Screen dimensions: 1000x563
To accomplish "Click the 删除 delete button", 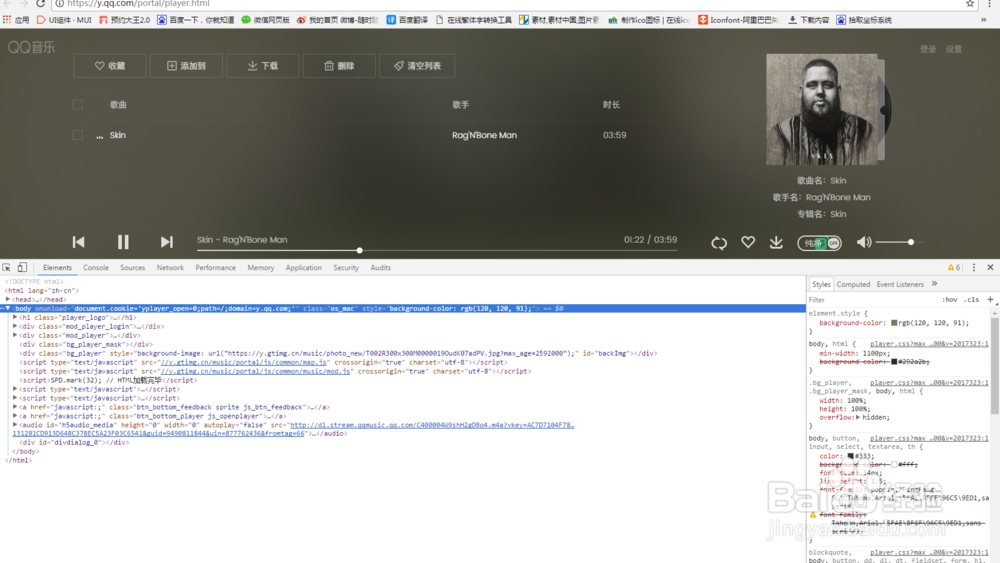I will tap(339, 66).
